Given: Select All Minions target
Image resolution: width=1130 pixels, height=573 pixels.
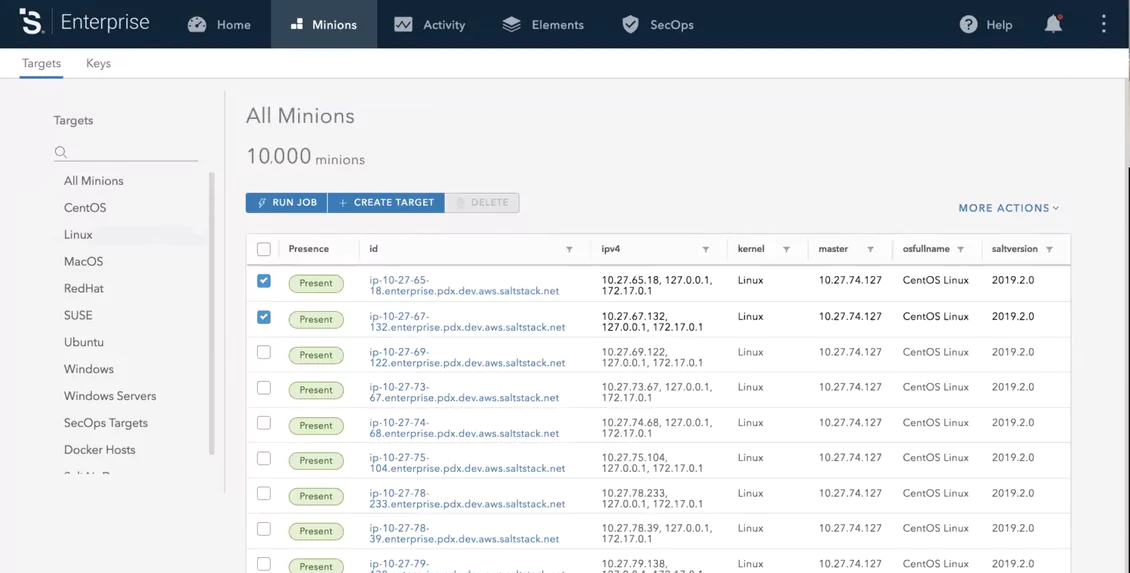Looking at the screenshot, I should [x=94, y=181].
